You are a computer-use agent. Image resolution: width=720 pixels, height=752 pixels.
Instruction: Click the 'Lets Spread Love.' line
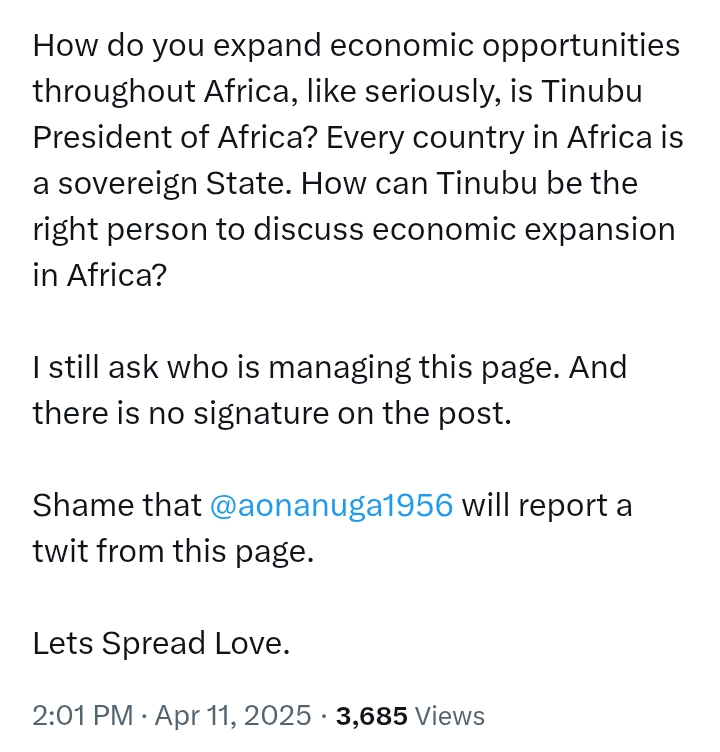162,643
